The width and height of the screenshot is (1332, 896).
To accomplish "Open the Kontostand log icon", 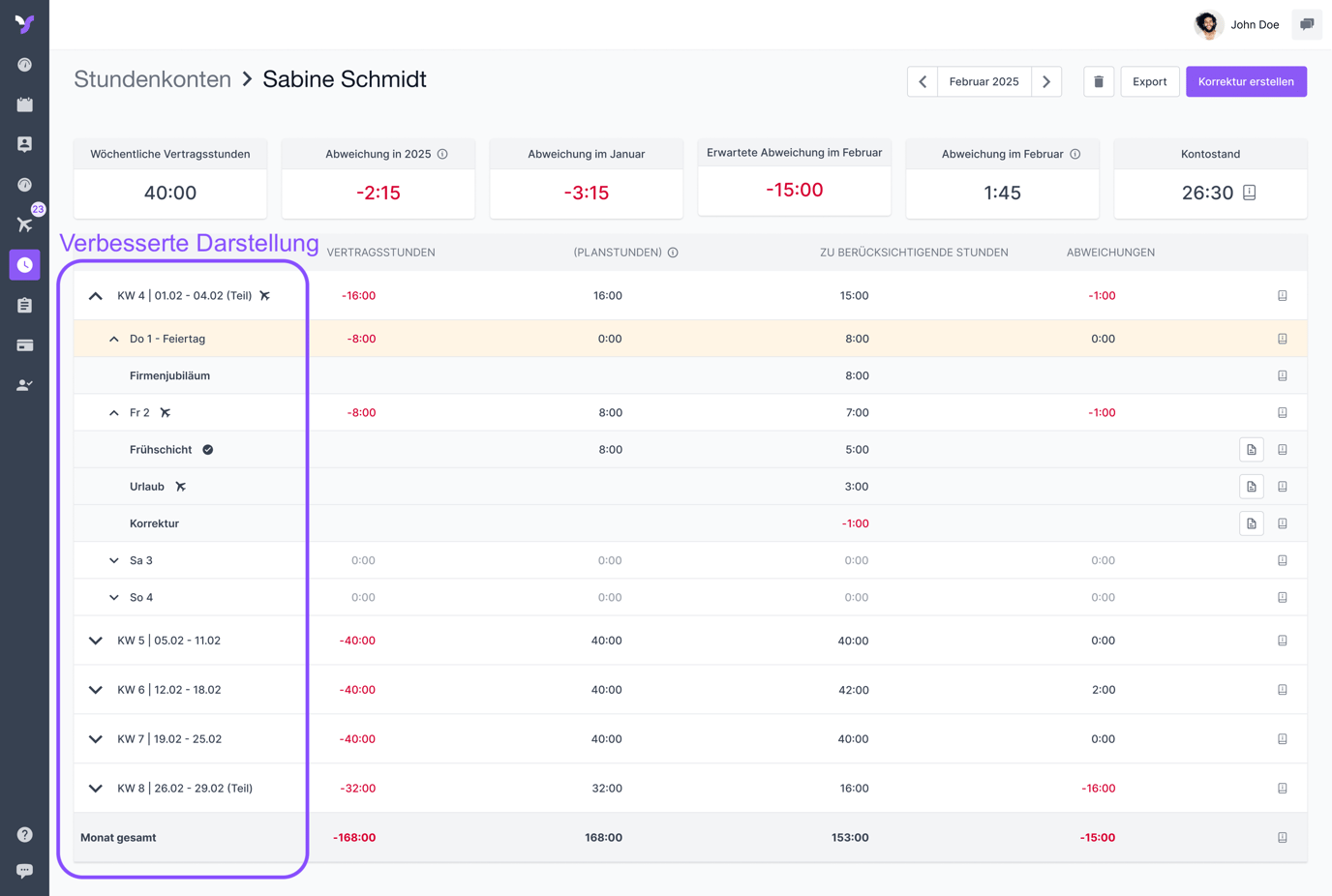I will pyautogui.click(x=1250, y=193).
